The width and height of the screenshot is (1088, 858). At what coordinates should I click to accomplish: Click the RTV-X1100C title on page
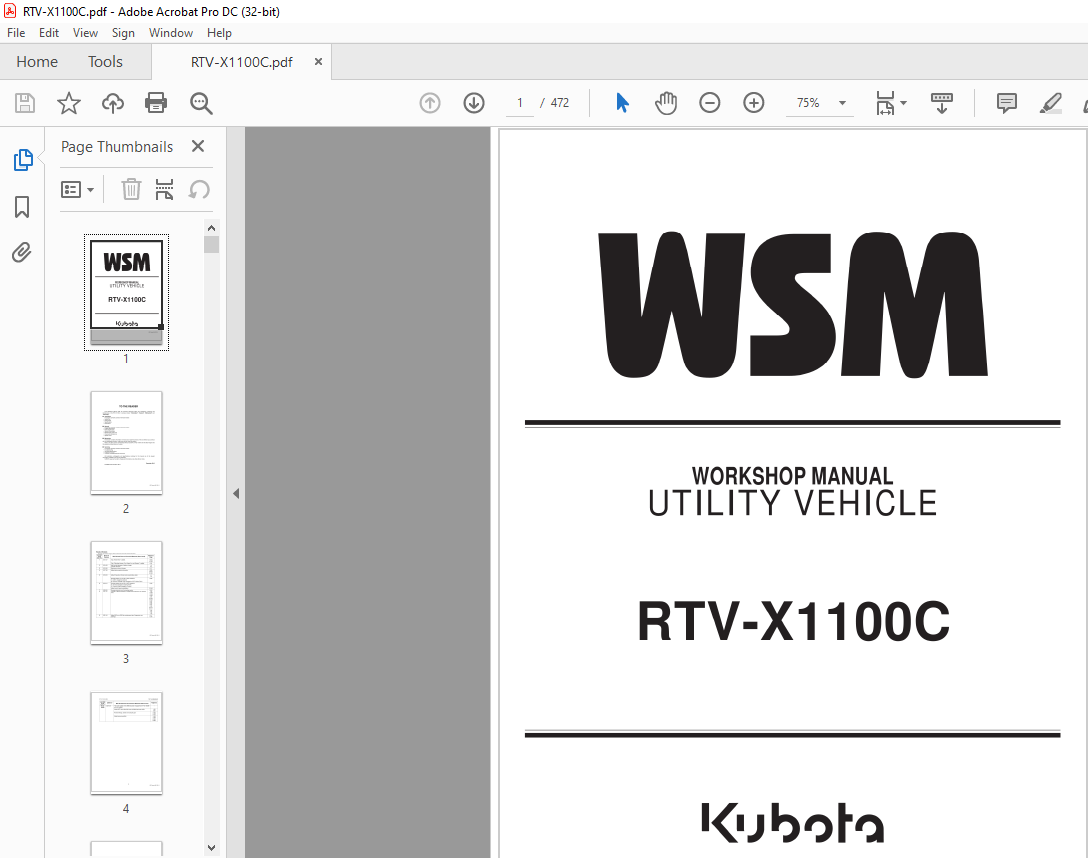point(793,621)
